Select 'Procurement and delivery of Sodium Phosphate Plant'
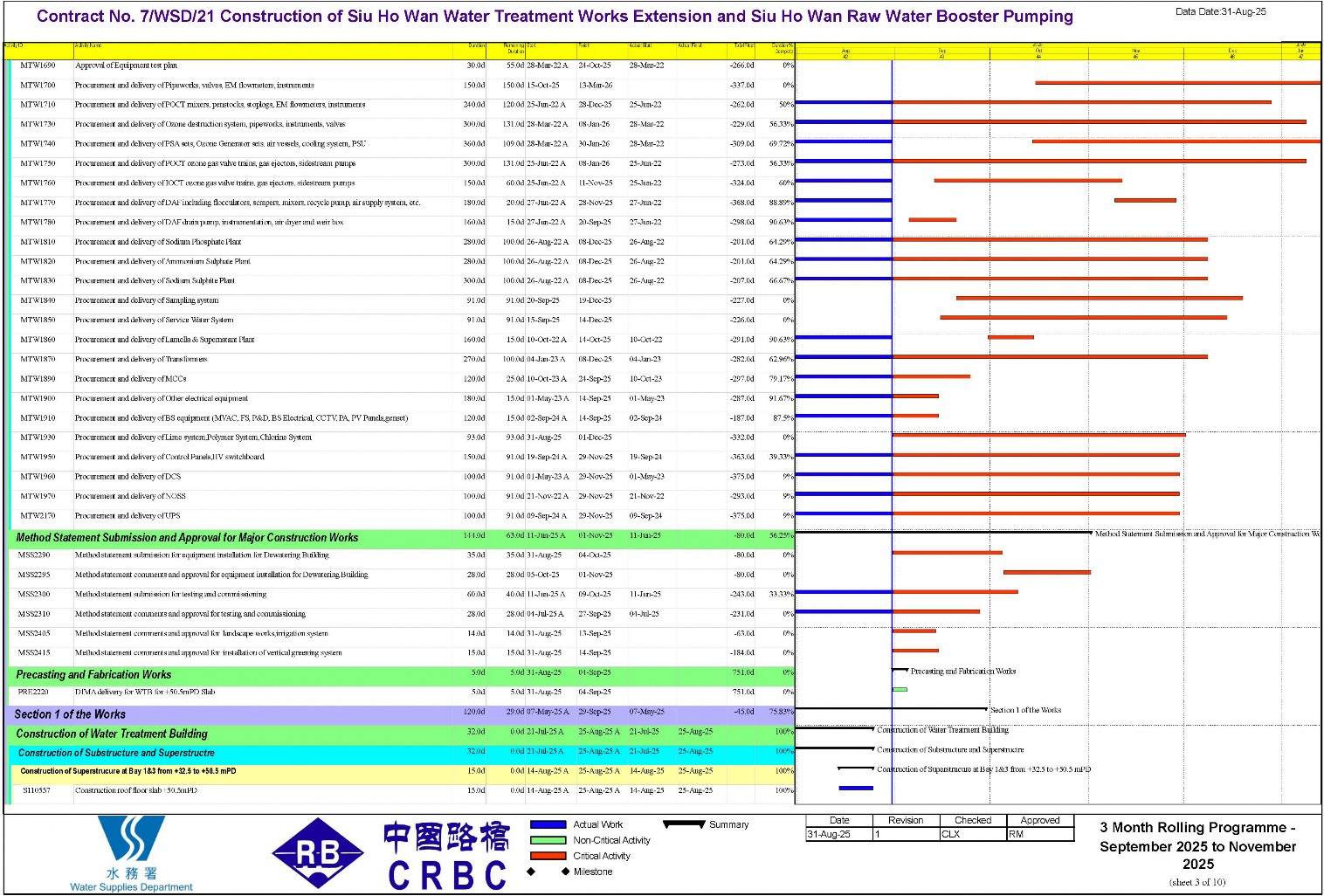The height and width of the screenshot is (896, 1324). [x=158, y=242]
